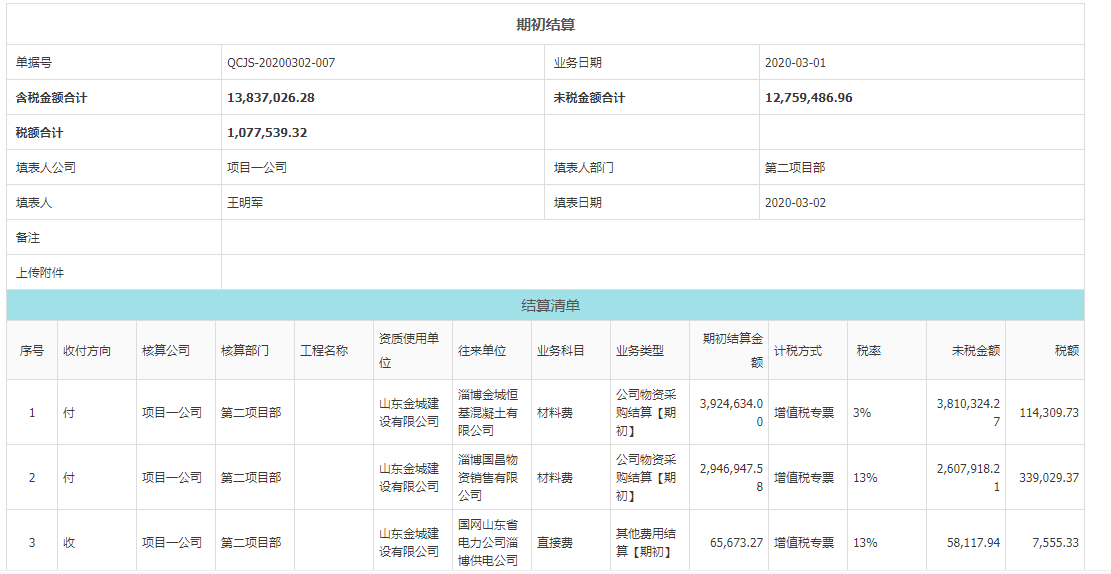The height and width of the screenshot is (574, 1111).
Task: Click the 业务日期 field label
Action: (577, 62)
